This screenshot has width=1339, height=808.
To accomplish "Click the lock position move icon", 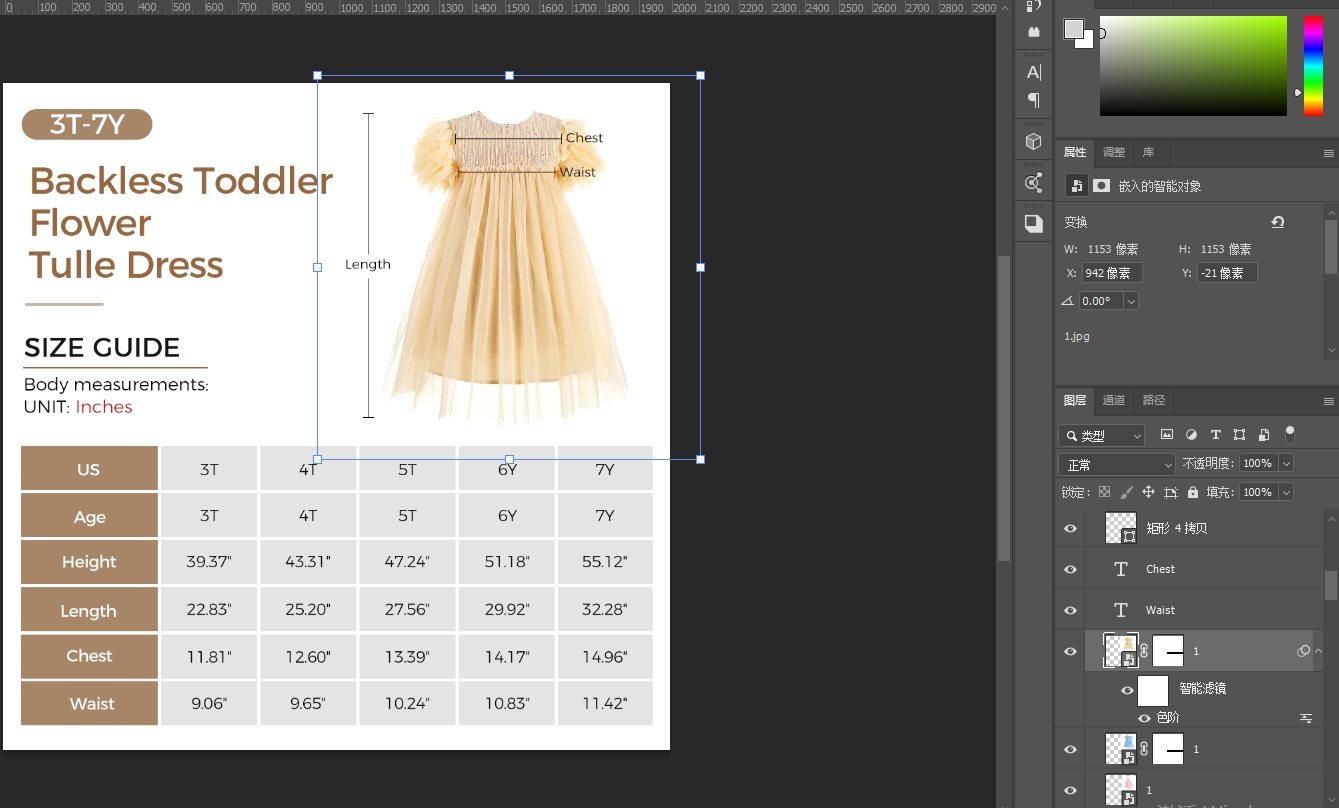I will point(1148,492).
